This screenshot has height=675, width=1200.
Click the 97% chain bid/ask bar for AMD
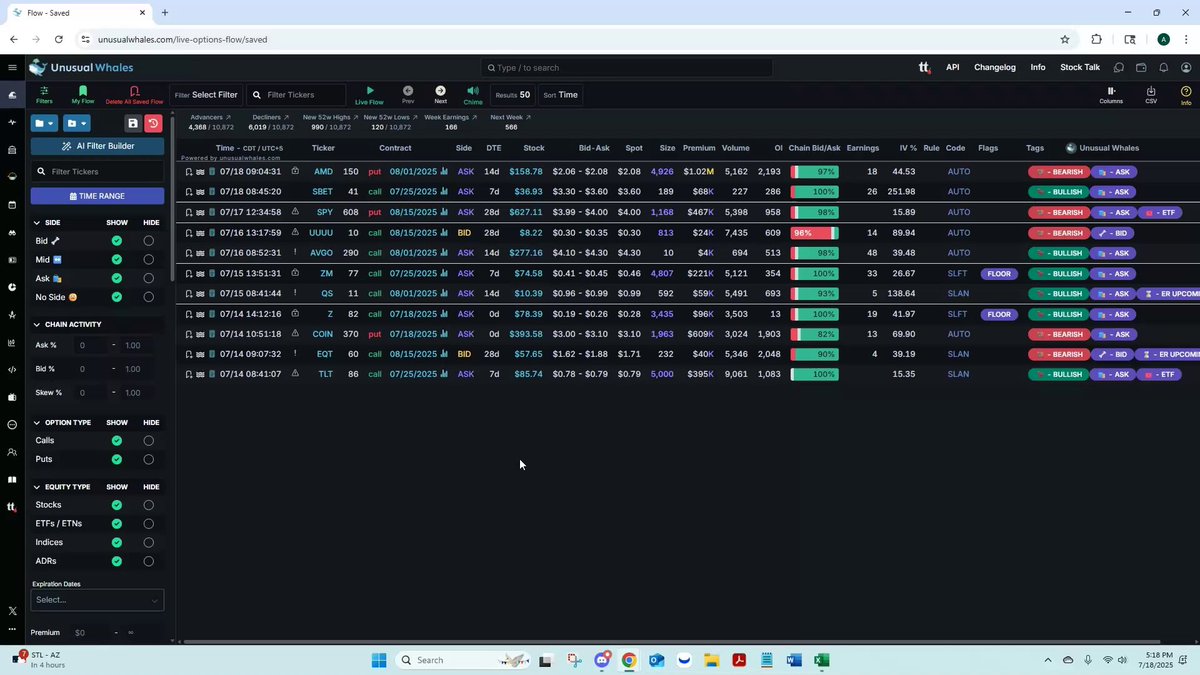[815, 172]
